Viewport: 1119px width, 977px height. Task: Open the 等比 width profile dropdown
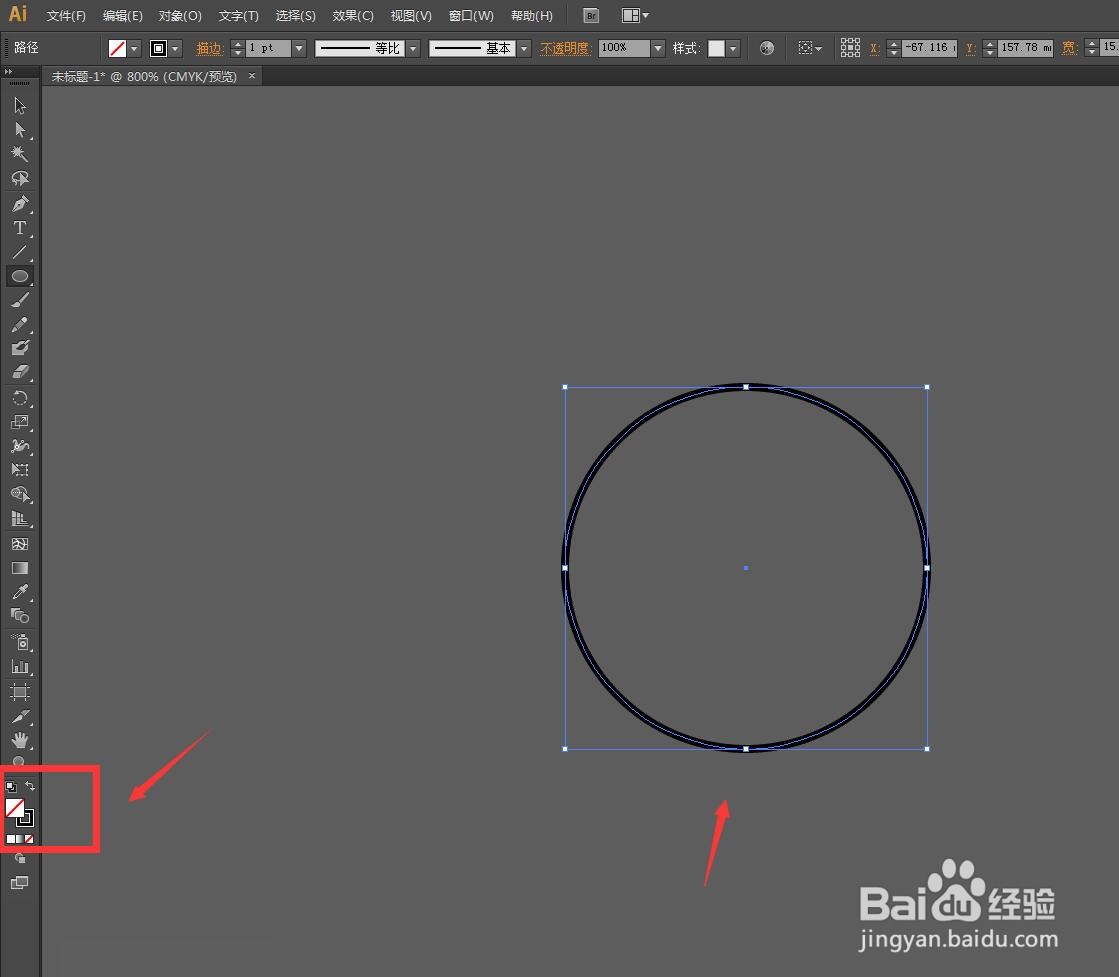click(413, 48)
